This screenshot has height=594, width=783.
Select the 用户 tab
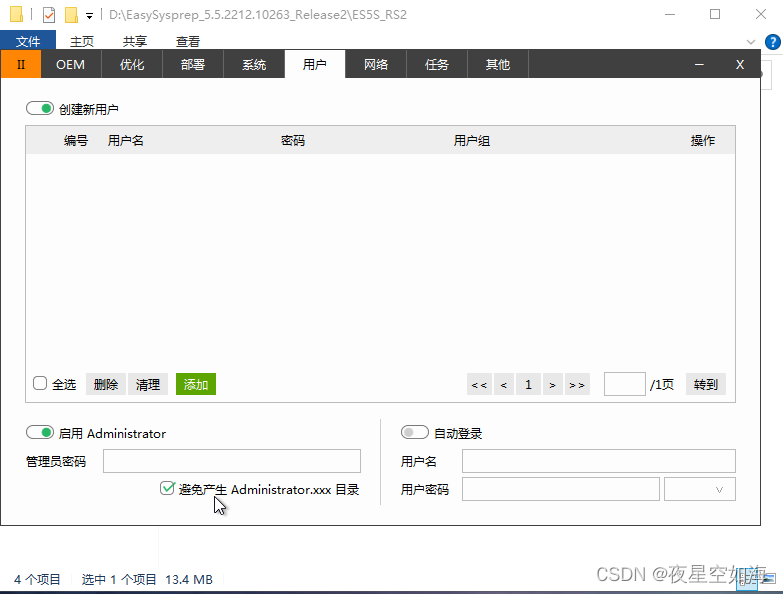[315, 64]
